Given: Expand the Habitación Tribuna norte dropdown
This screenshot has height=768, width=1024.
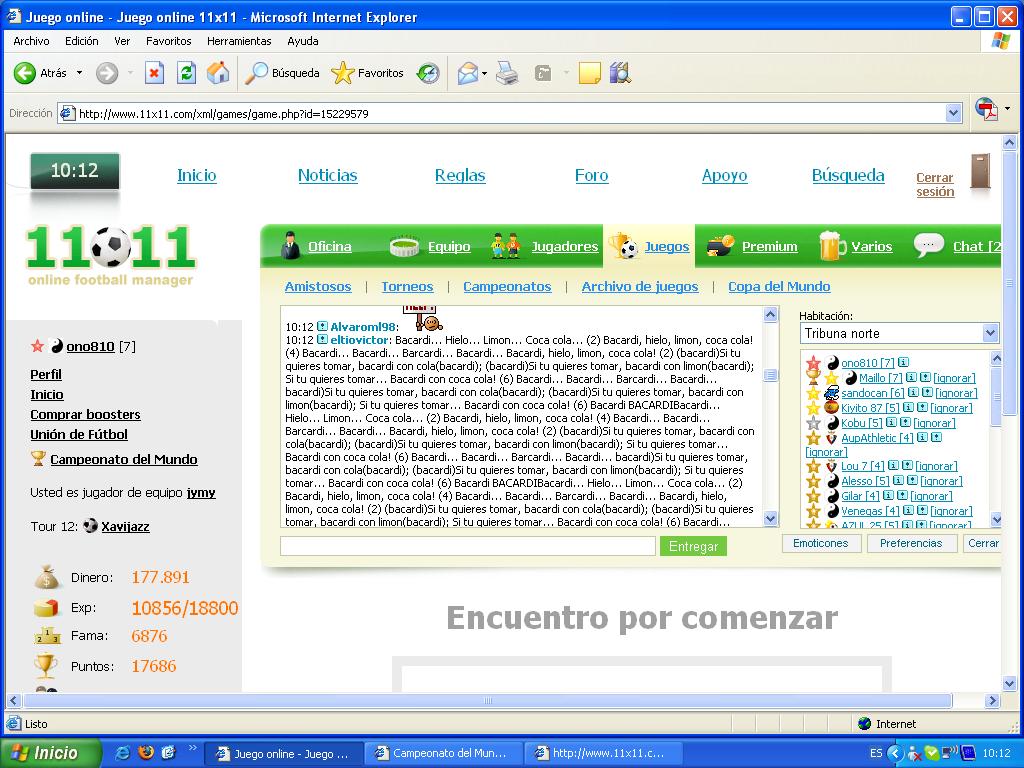Looking at the screenshot, I should tap(990, 333).
